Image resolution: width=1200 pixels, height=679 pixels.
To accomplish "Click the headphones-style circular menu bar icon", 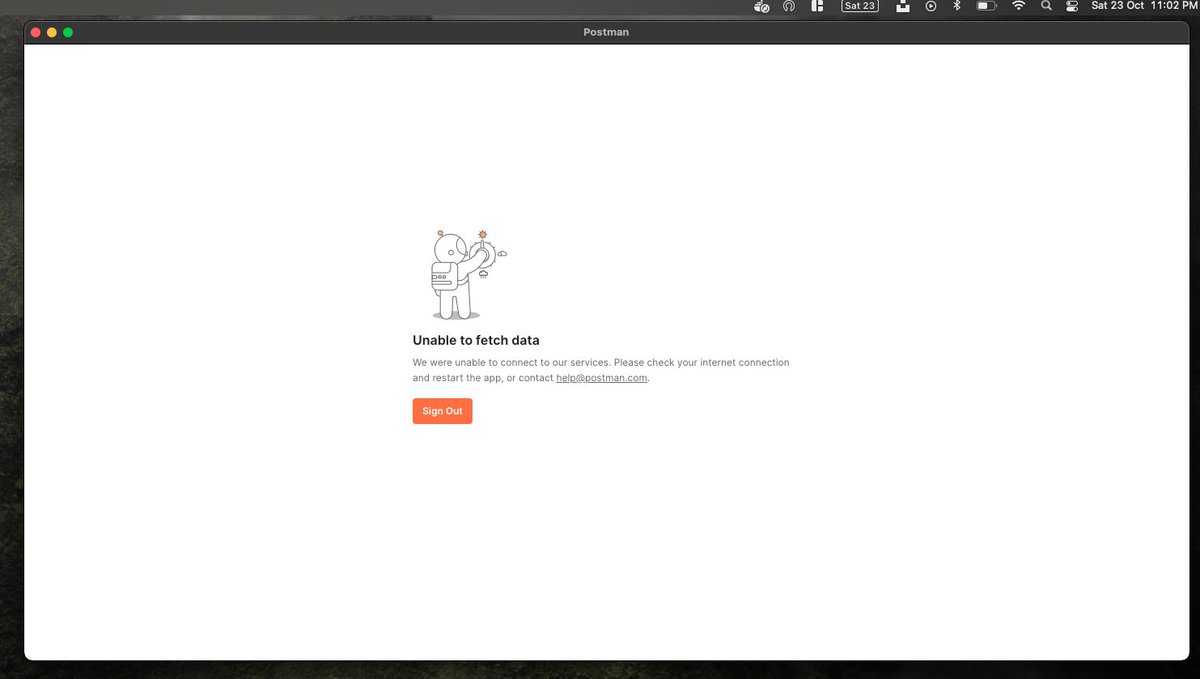I will tap(789, 6).
